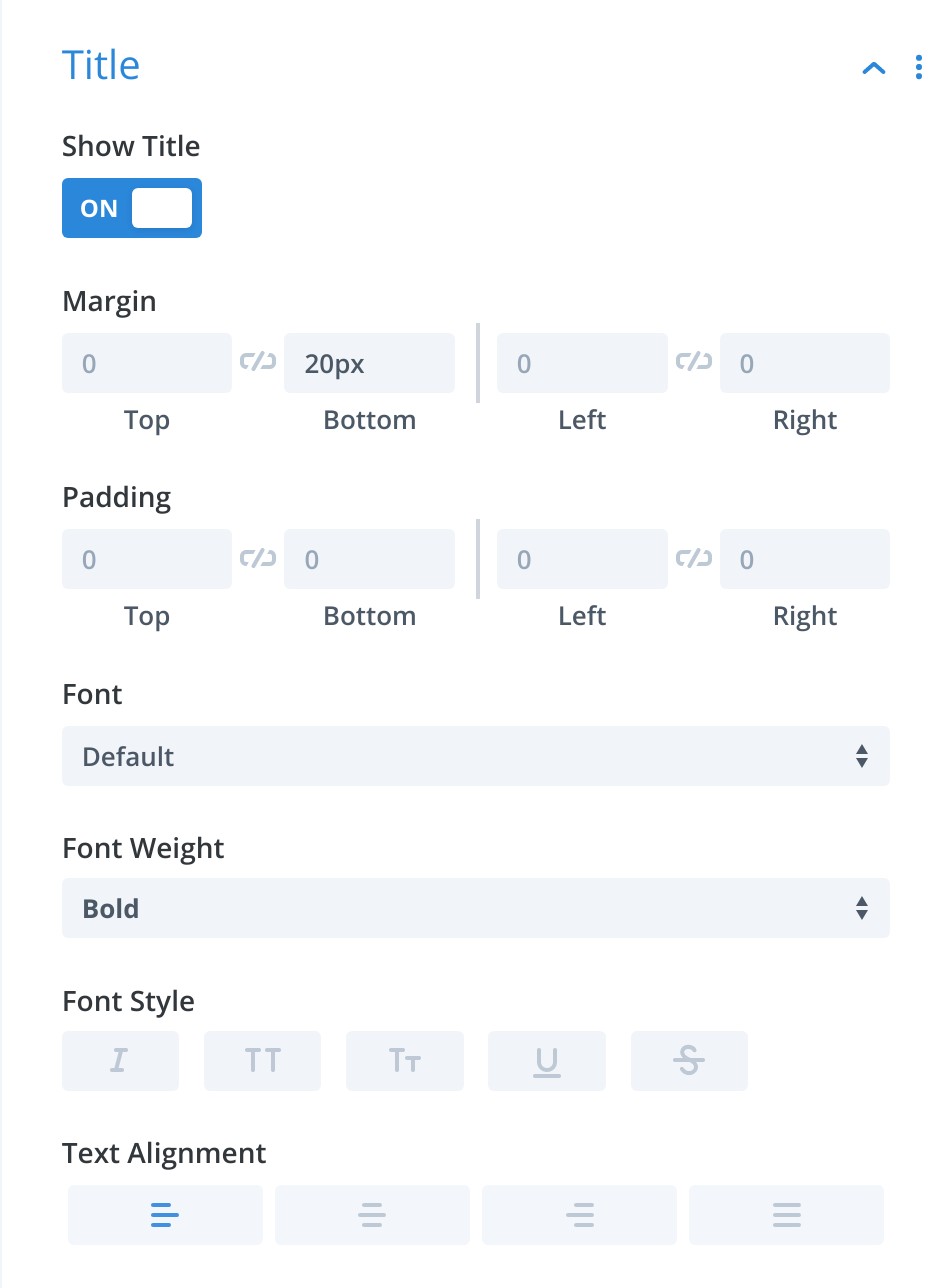The image size is (949, 1288).
Task: Open the Font dropdown
Action: pos(476,756)
